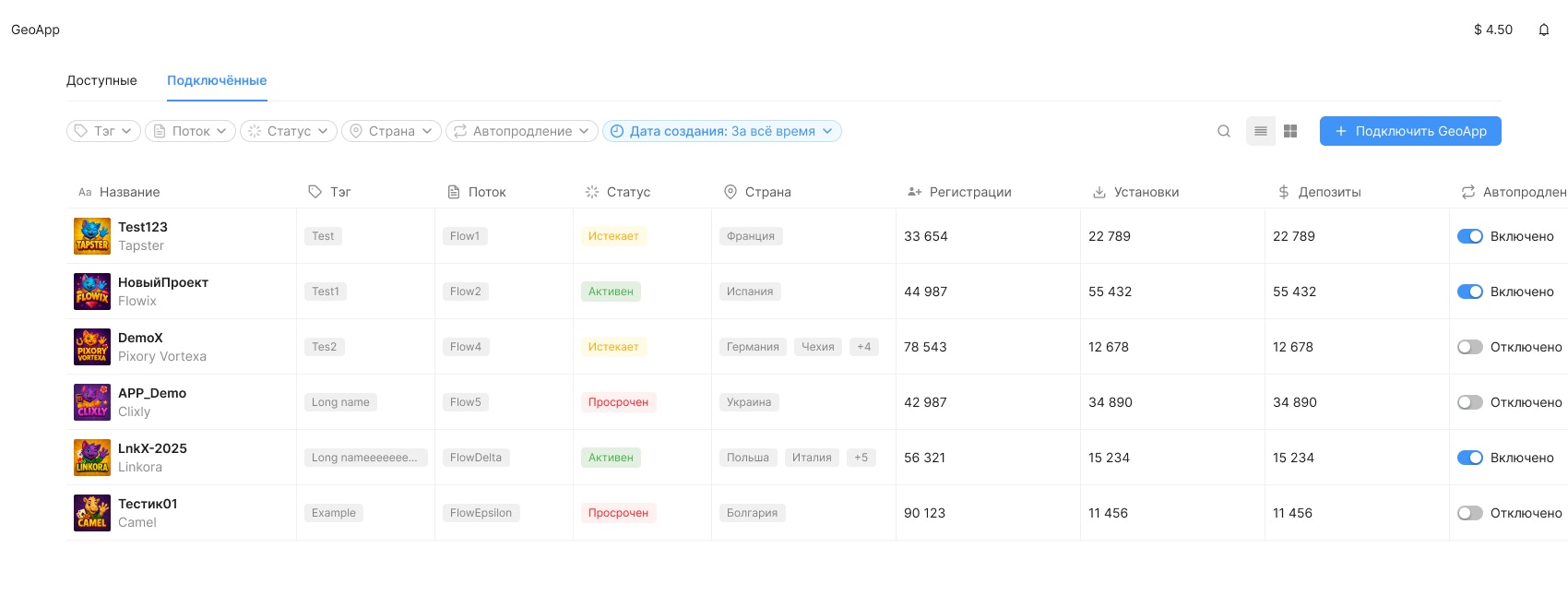Turn off auto-renewal for LnkX-2025

coord(1470,458)
